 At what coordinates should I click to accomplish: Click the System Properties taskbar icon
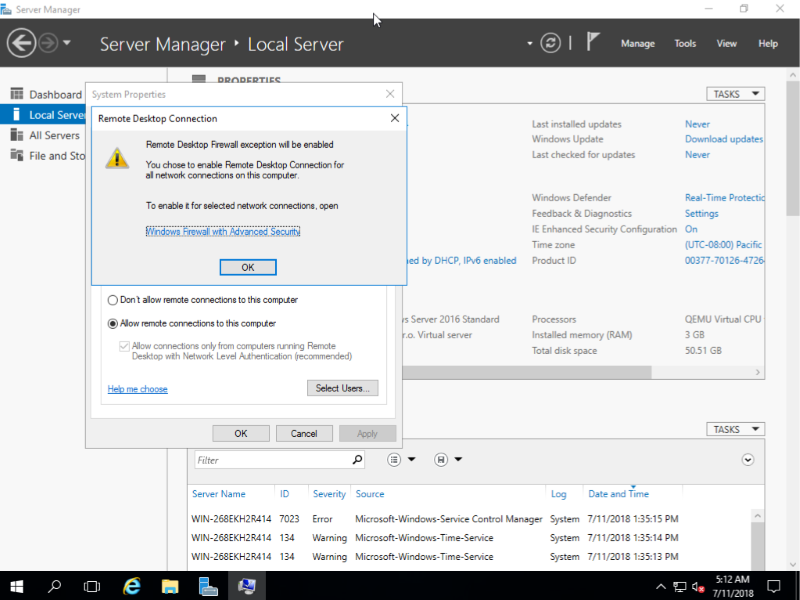coord(247,586)
